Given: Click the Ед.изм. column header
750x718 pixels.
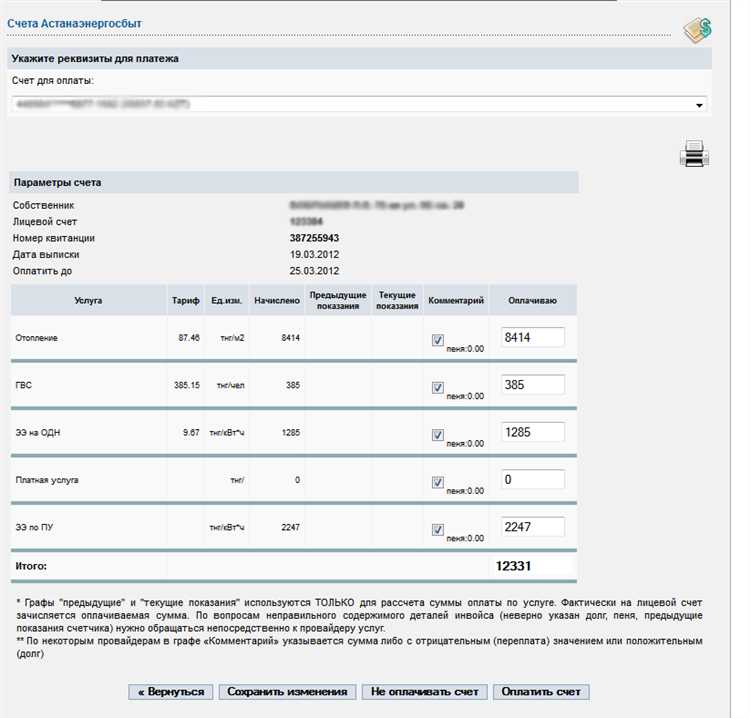Looking at the screenshot, I should pyautogui.click(x=226, y=300).
